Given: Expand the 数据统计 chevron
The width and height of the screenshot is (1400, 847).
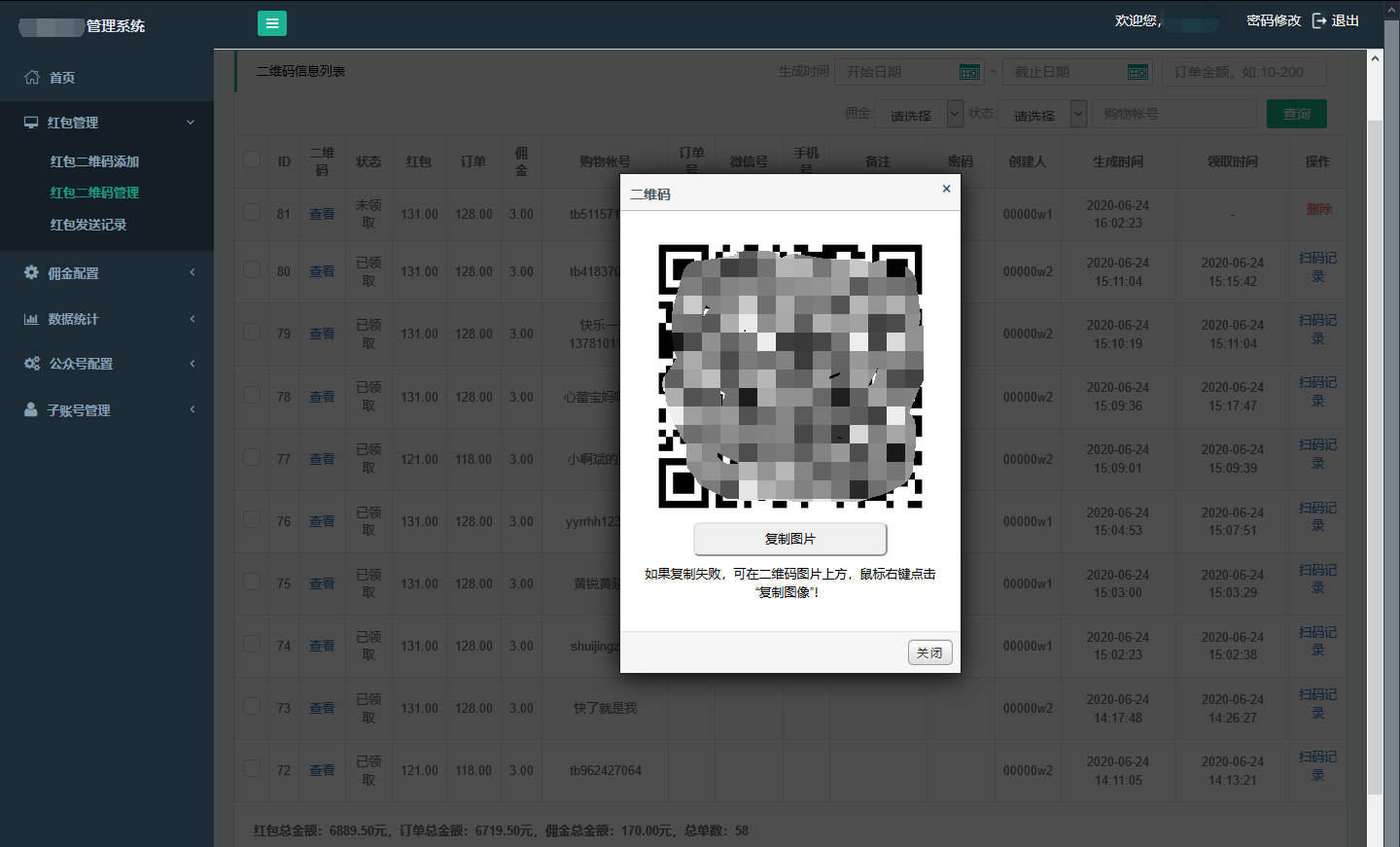Looking at the screenshot, I should pyautogui.click(x=192, y=319).
